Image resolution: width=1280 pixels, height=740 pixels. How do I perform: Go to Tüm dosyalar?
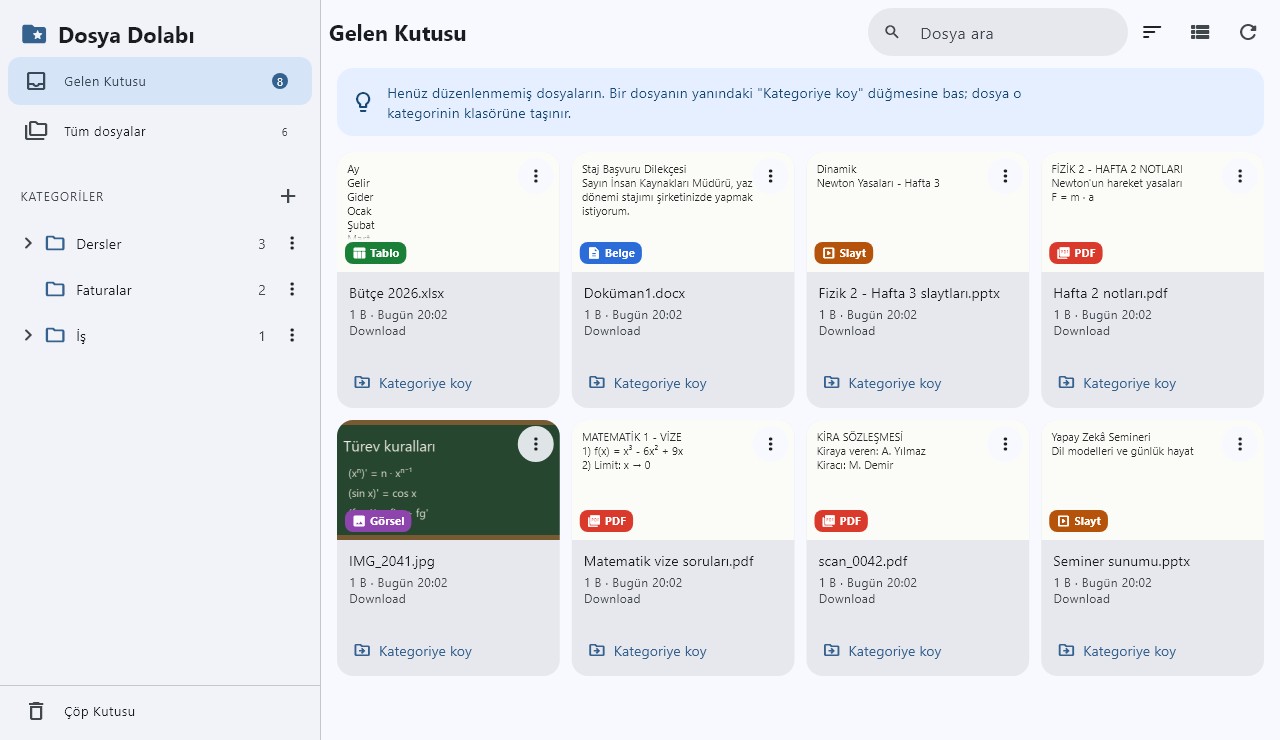click(x=160, y=131)
